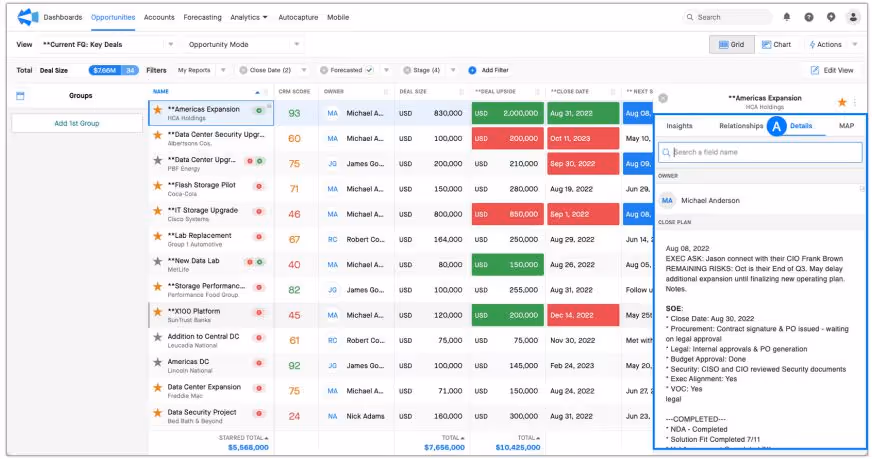This screenshot has height=459, width=872.
Task: Expand the Stage (4) filter arrow
Action: (453, 70)
